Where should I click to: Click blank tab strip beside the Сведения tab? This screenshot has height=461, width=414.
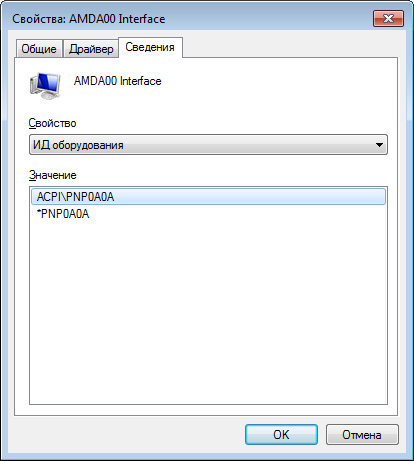coord(290,47)
